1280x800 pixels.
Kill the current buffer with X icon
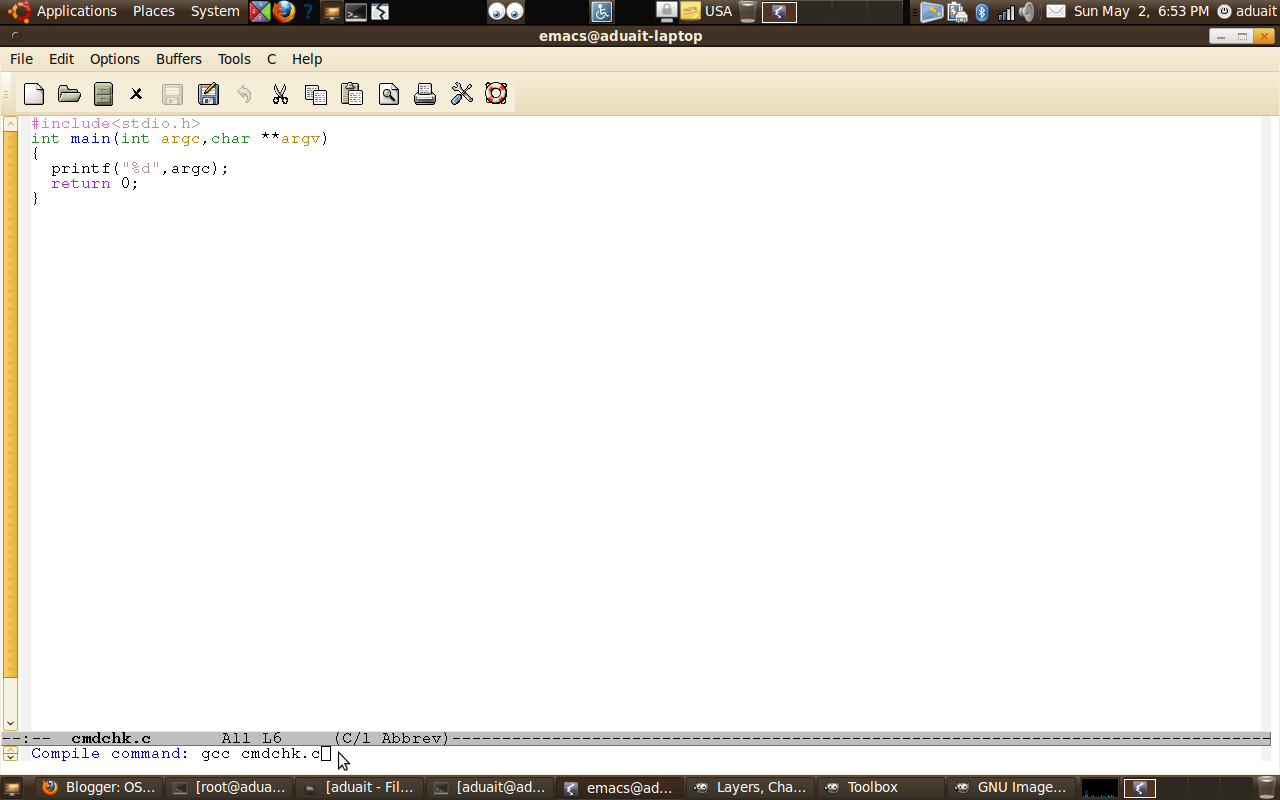tap(137, 94)
